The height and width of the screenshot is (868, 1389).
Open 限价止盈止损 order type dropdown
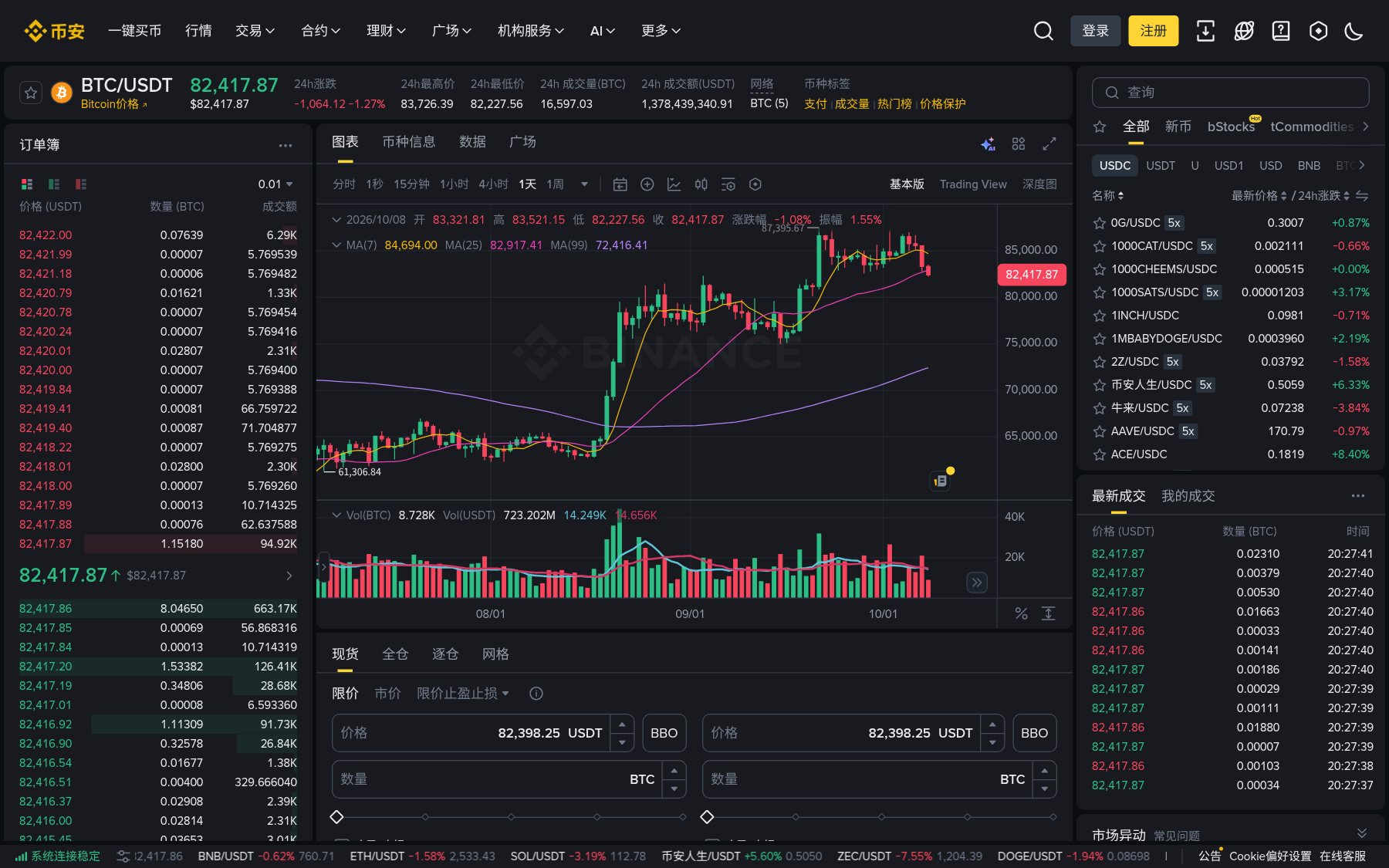coord(463,694)
